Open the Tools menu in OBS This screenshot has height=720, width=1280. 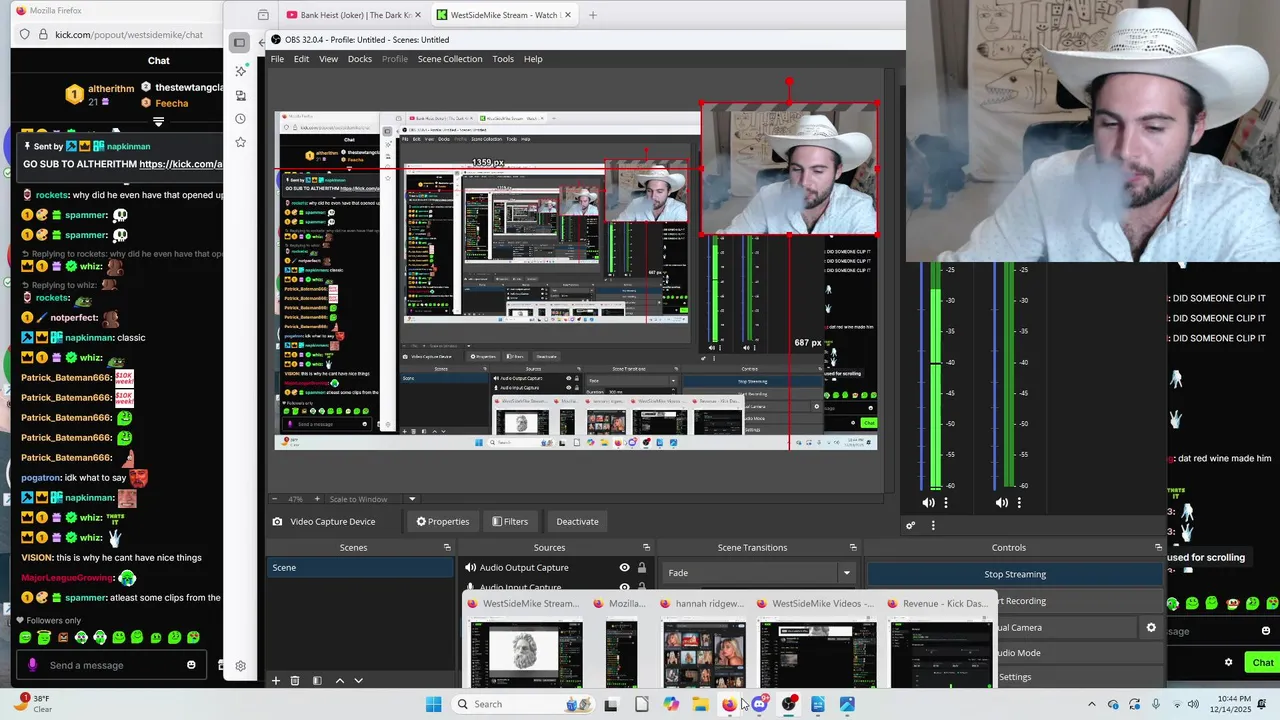coord(503,59)
